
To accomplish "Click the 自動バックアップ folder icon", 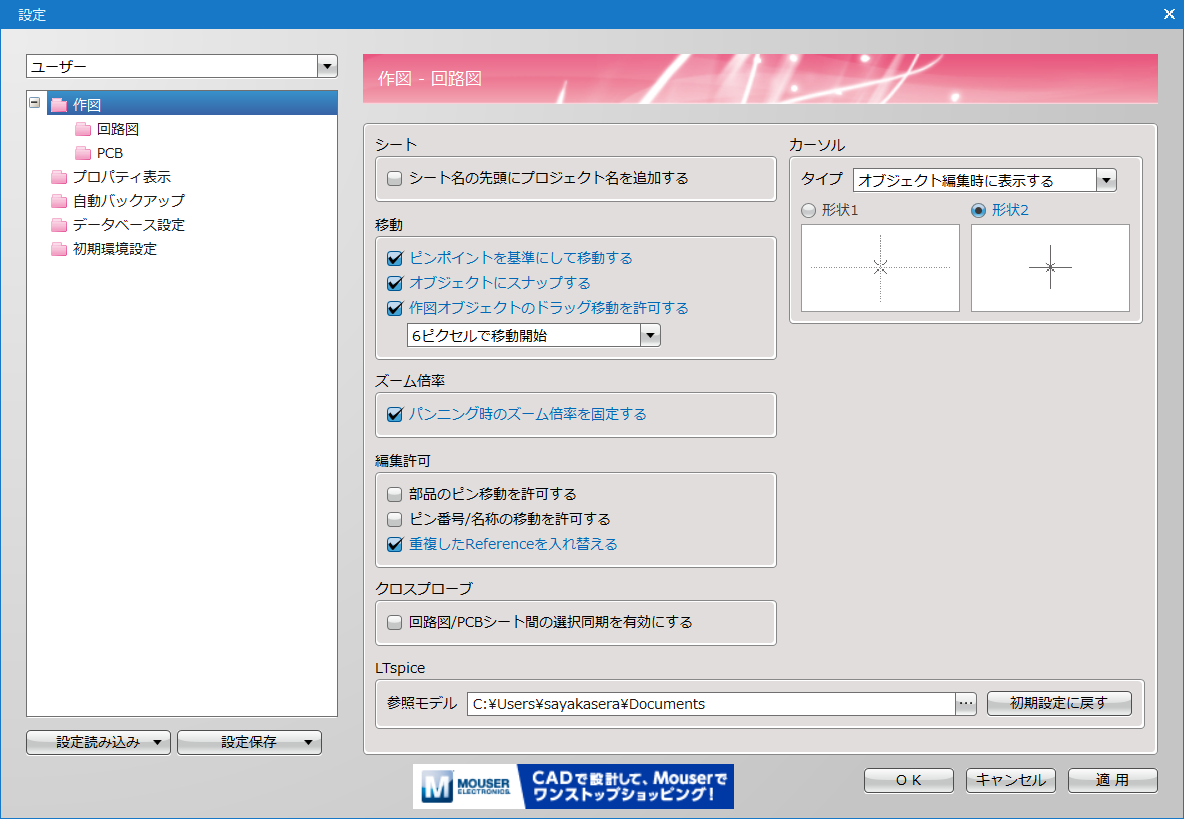I will click(x=59, y=201).
